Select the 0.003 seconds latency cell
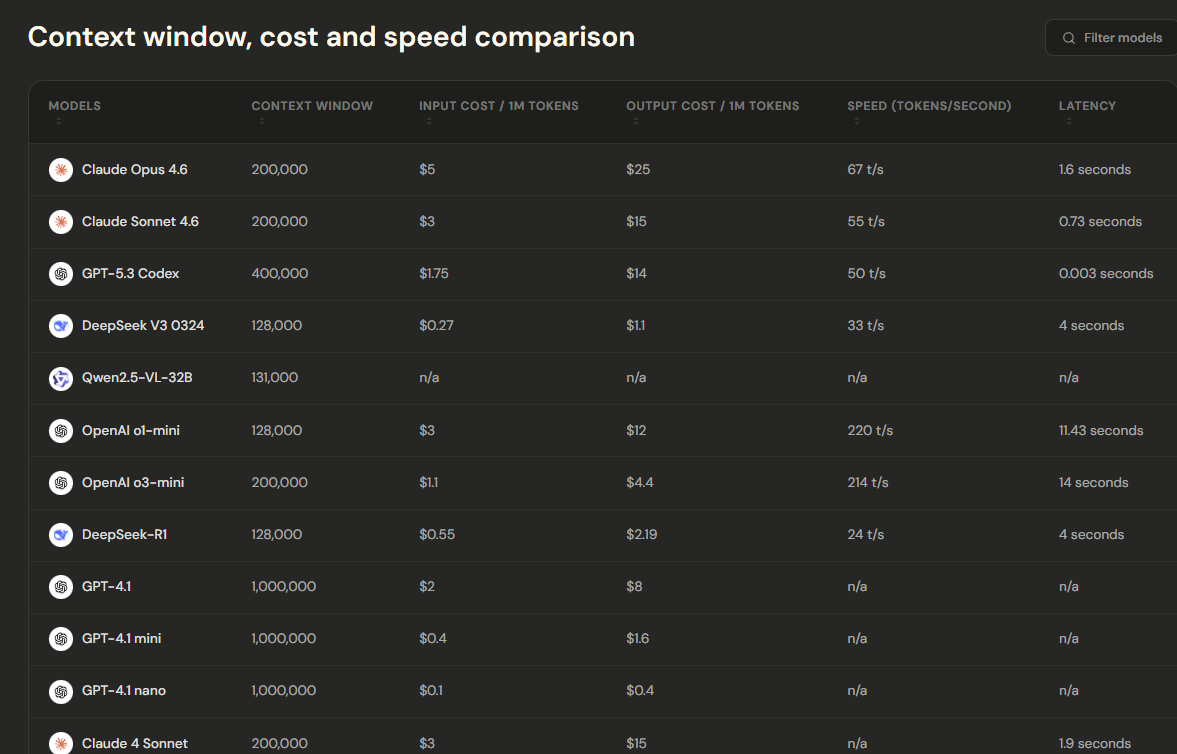 [x=1106, y=273]
